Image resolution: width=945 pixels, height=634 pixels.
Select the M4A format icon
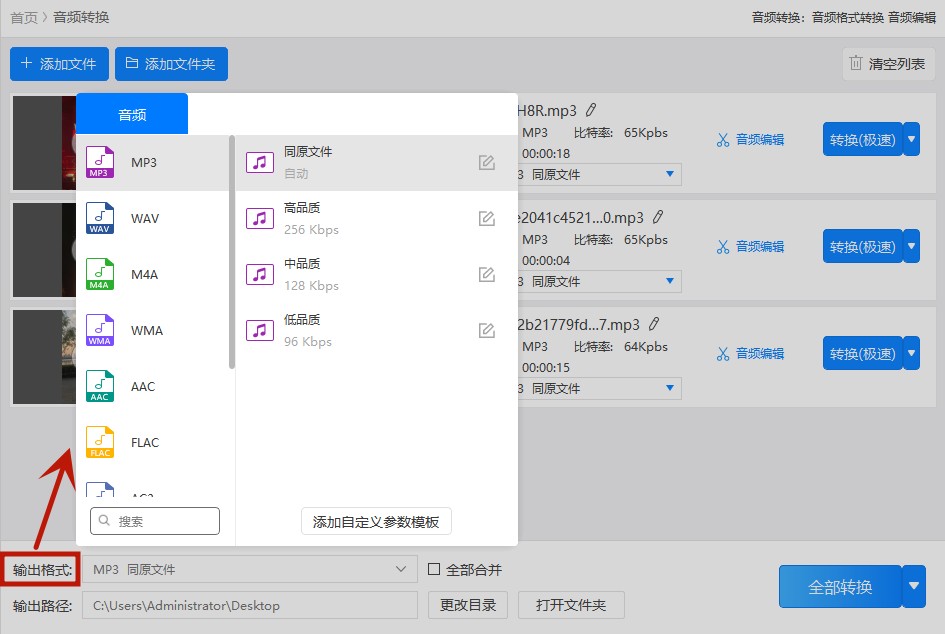click(100, 274)
